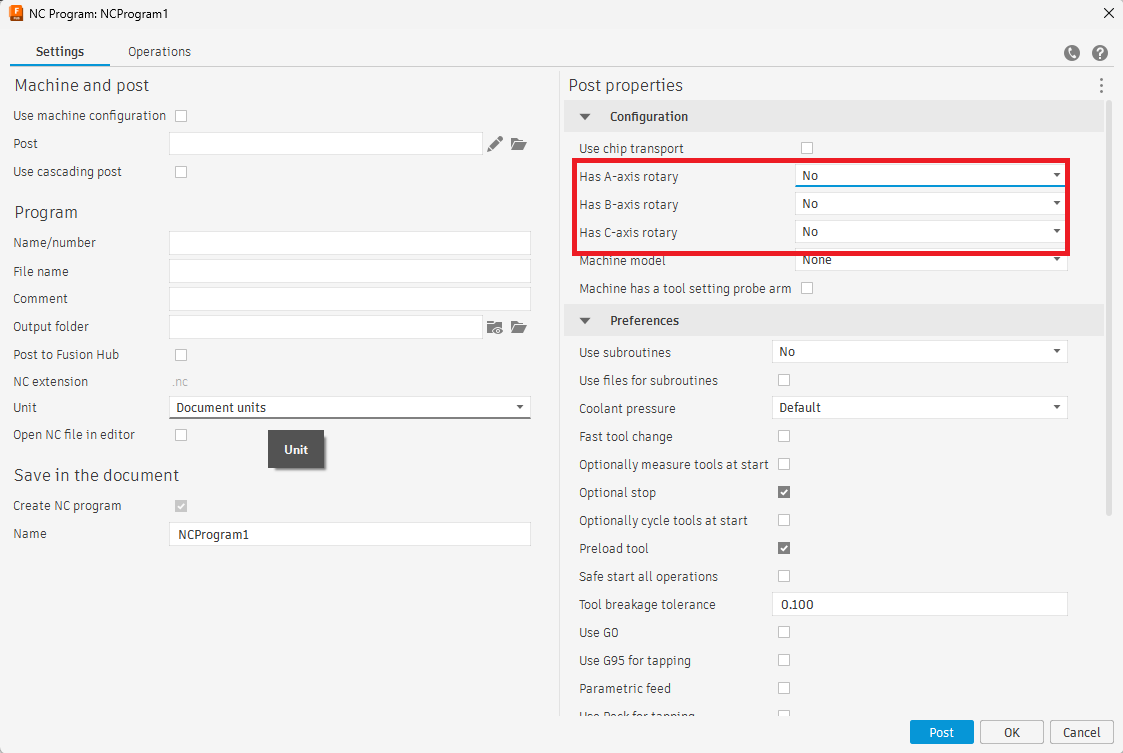Open the post library folder icon
The width and height of the screenshot is (1123, 753).
pyautogui.click(x=519, y=144)
